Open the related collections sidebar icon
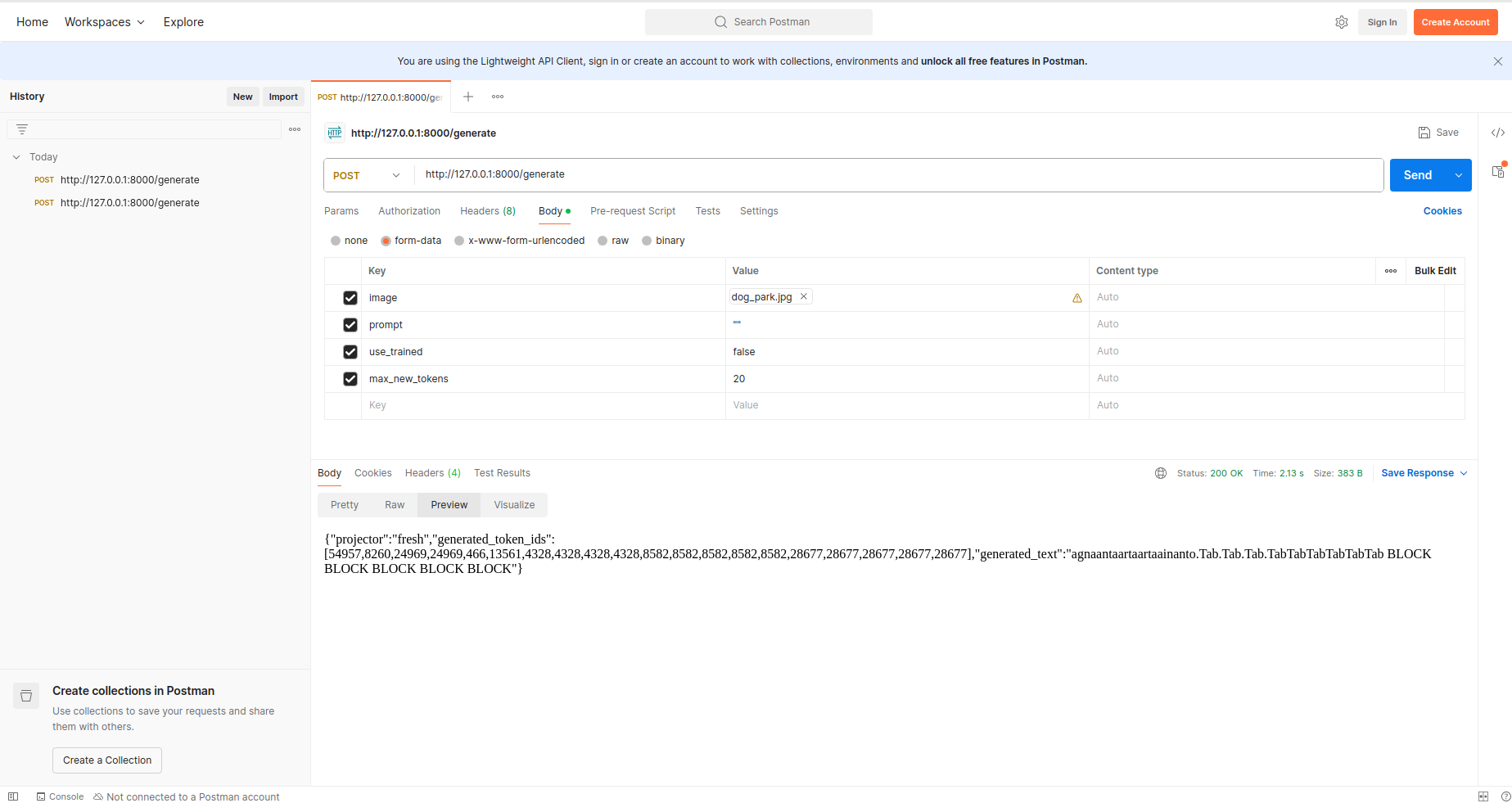 1498,171
